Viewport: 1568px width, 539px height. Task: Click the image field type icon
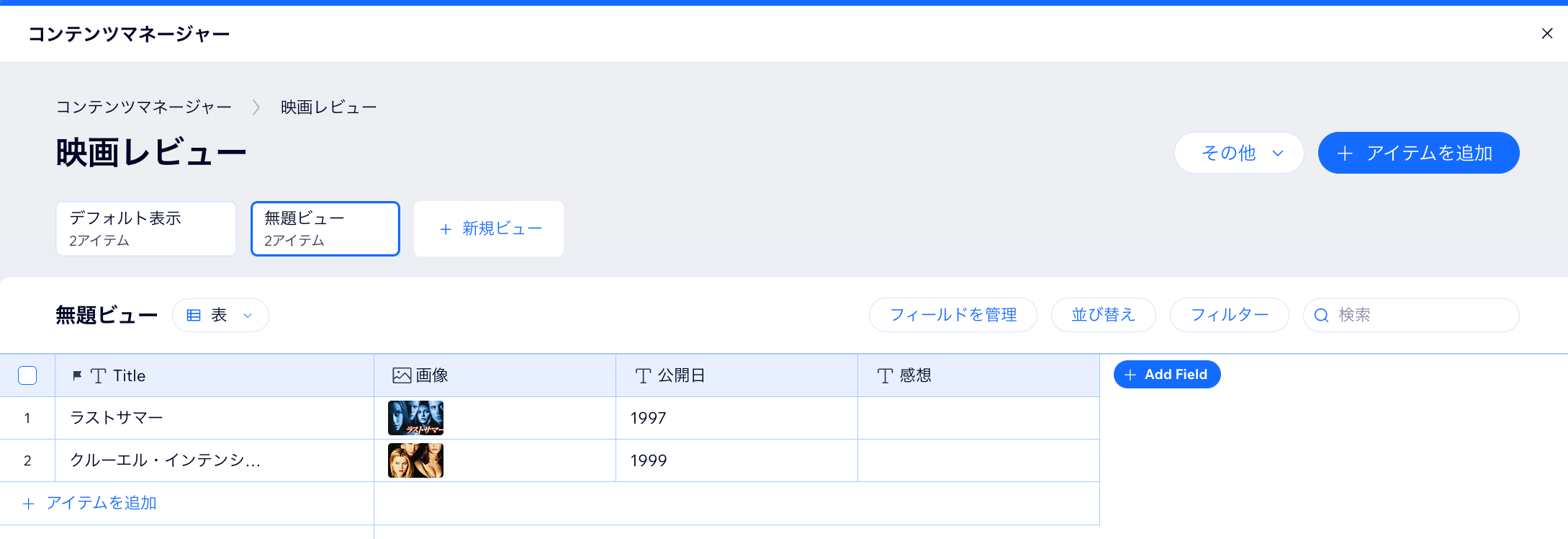pyautogui.click(x=402, y=375)
